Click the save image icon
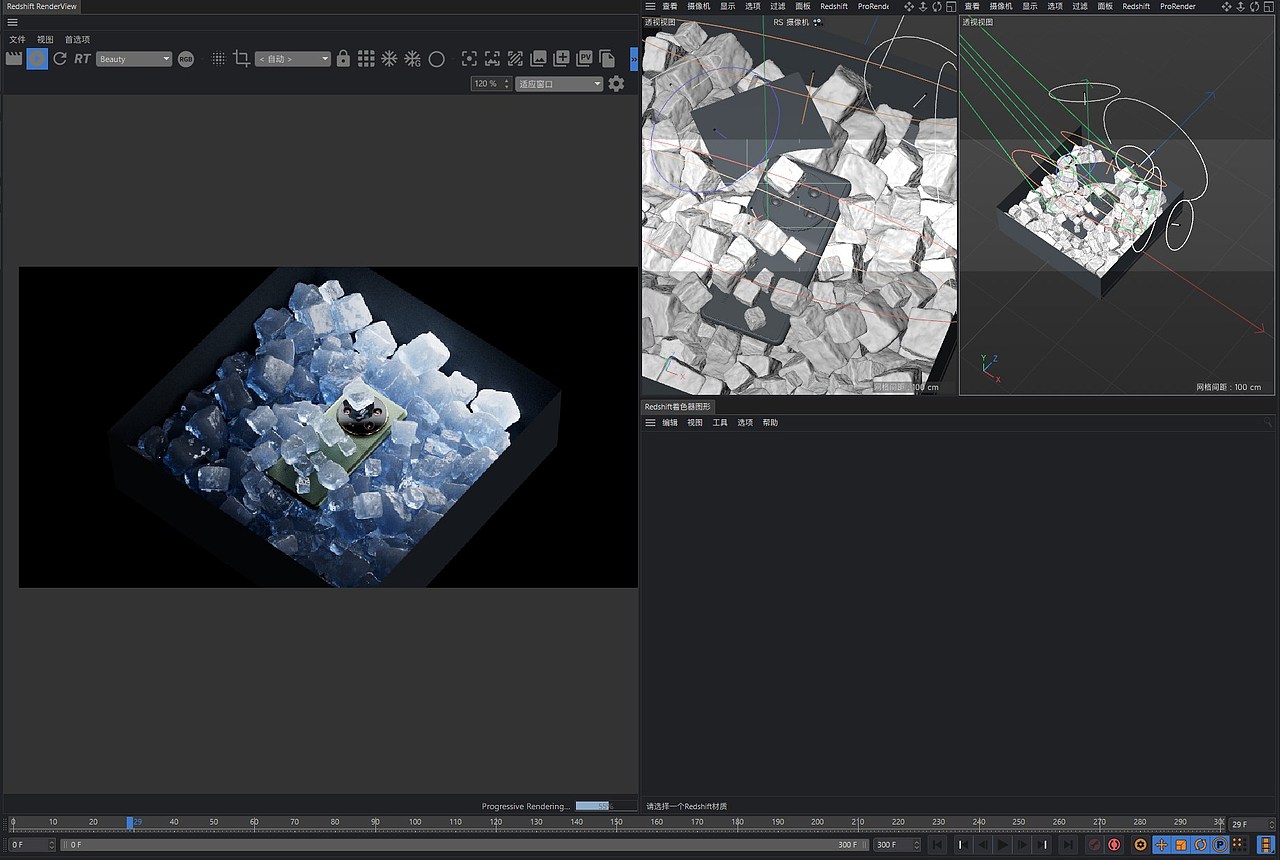1280x860 pixels. [539, 59]
